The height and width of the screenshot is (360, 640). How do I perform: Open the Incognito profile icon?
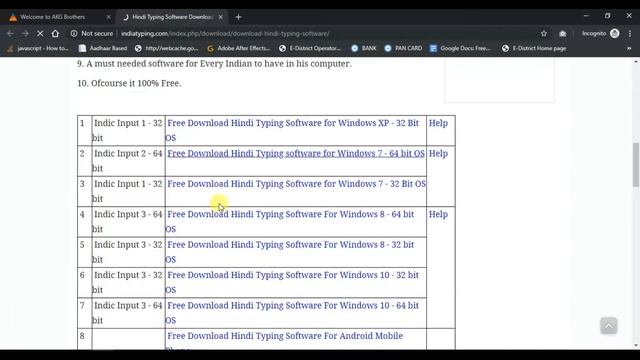[x=615, y=33]
